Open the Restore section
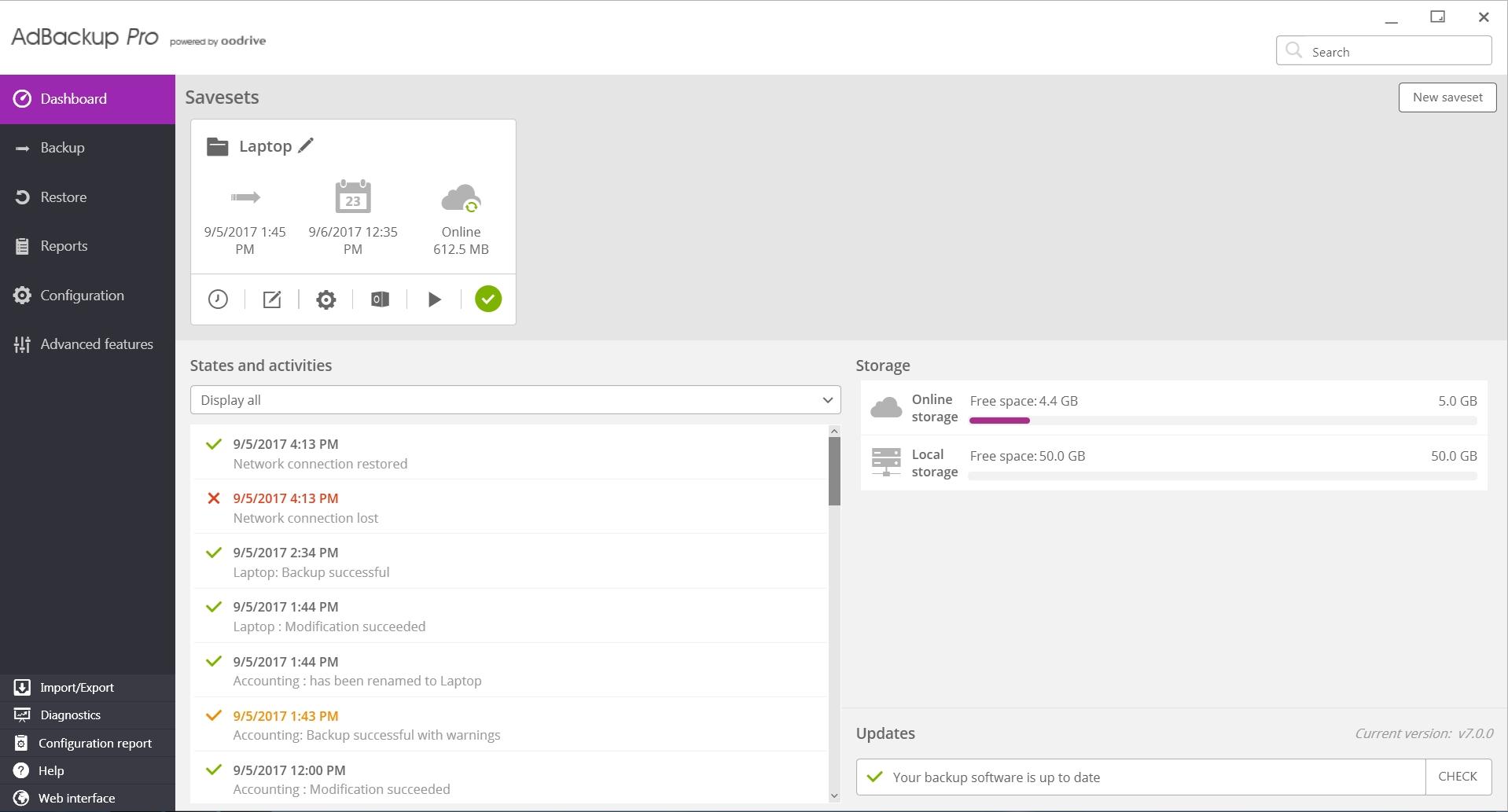 point(87,197)
